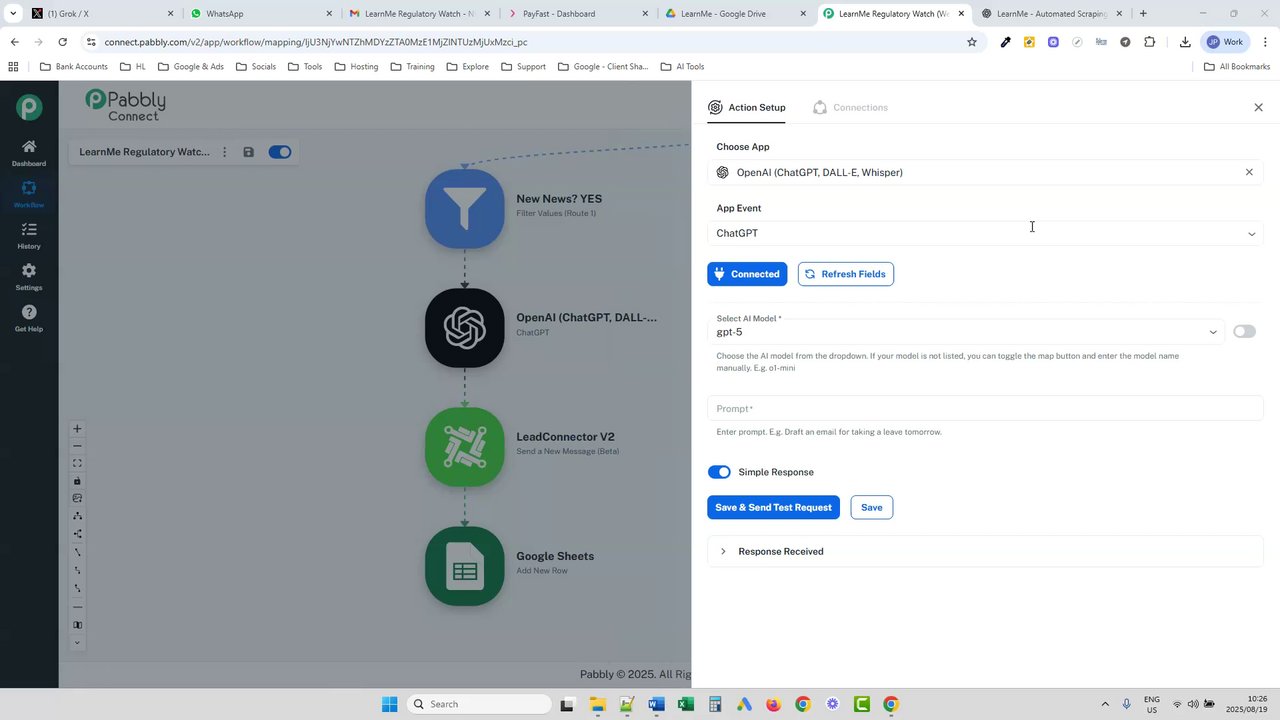Click Save & Send Test Request
1280x720 pixels.
coord(773,507)
